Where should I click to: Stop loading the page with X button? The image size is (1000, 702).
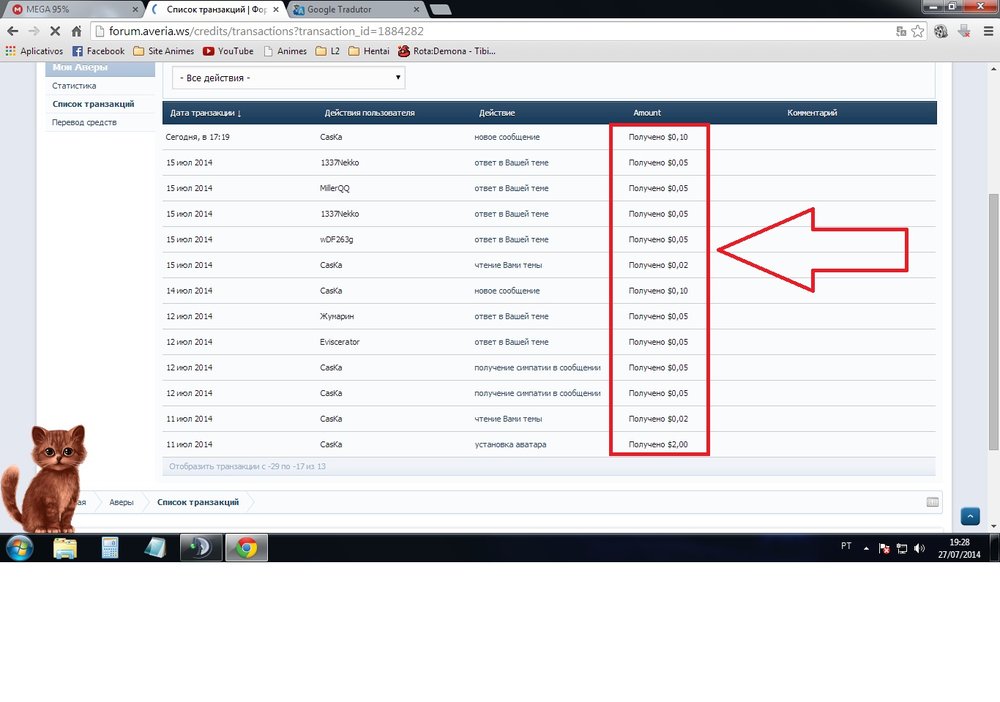(54, 31)
